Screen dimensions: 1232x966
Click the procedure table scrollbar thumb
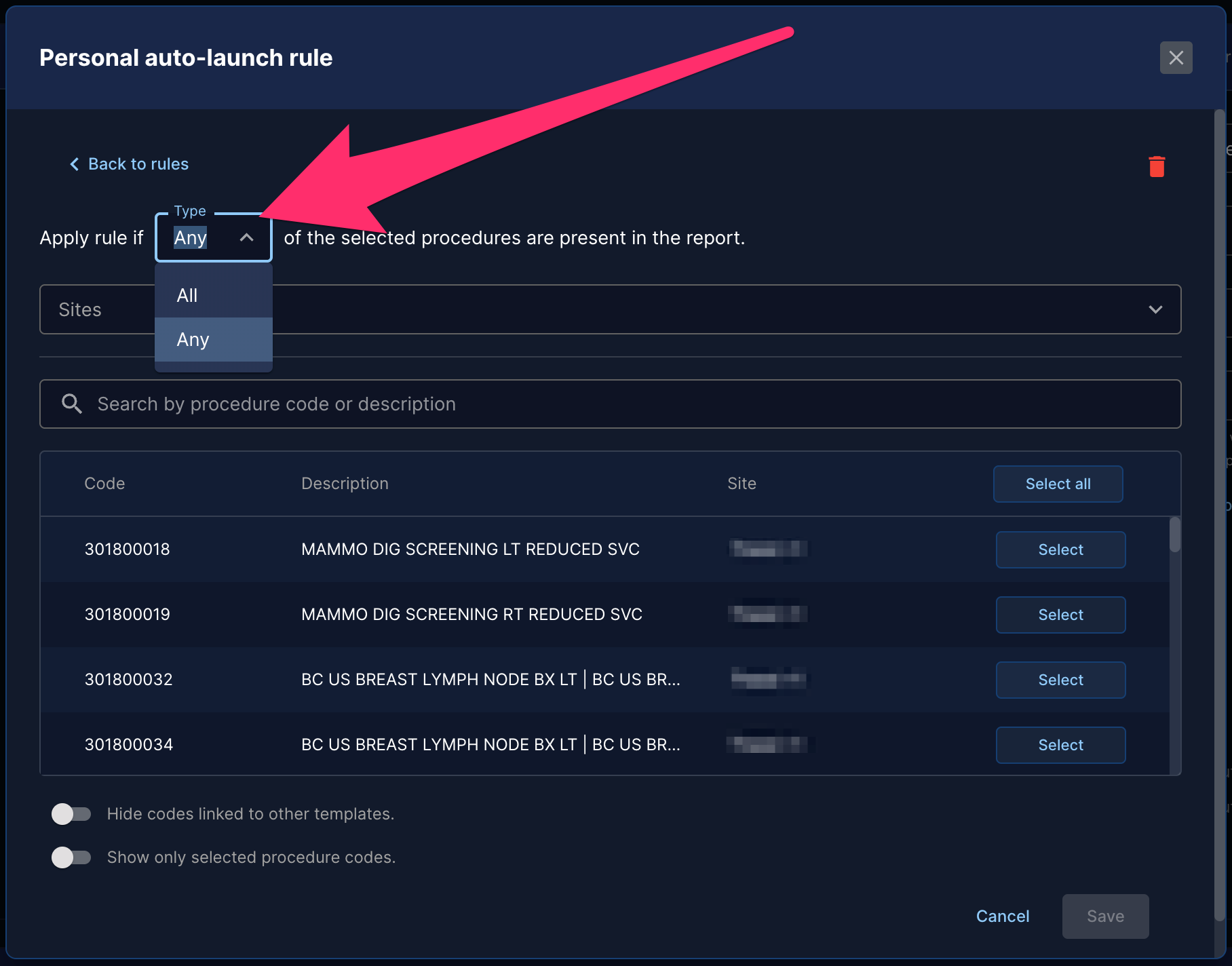[x=1175, y=535]
